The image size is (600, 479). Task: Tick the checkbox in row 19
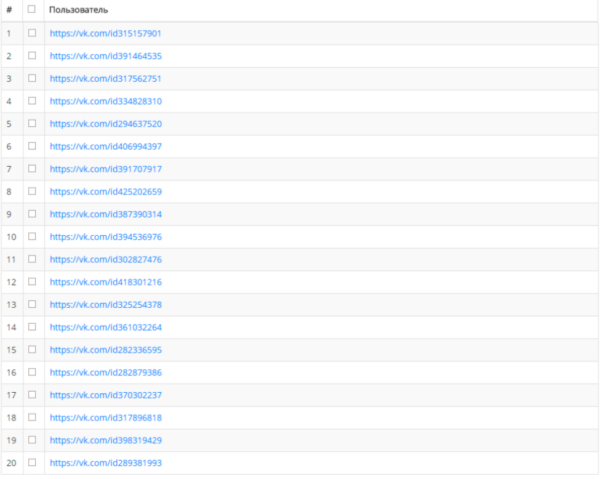pos(32,440)
